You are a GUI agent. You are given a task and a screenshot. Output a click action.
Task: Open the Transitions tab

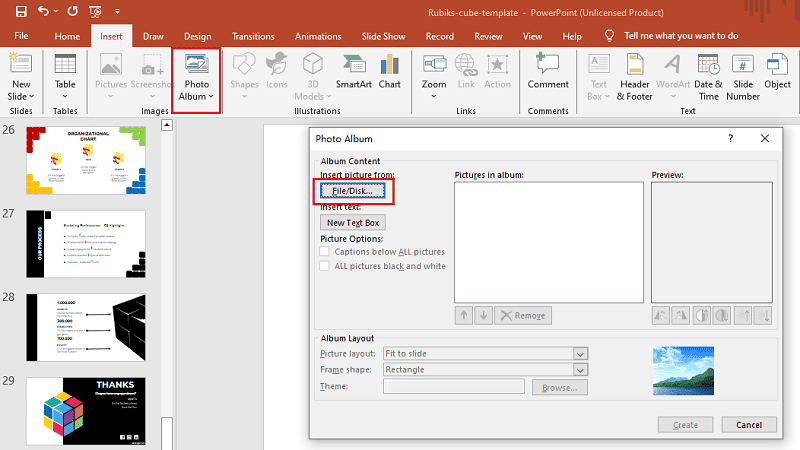point(253,36)
